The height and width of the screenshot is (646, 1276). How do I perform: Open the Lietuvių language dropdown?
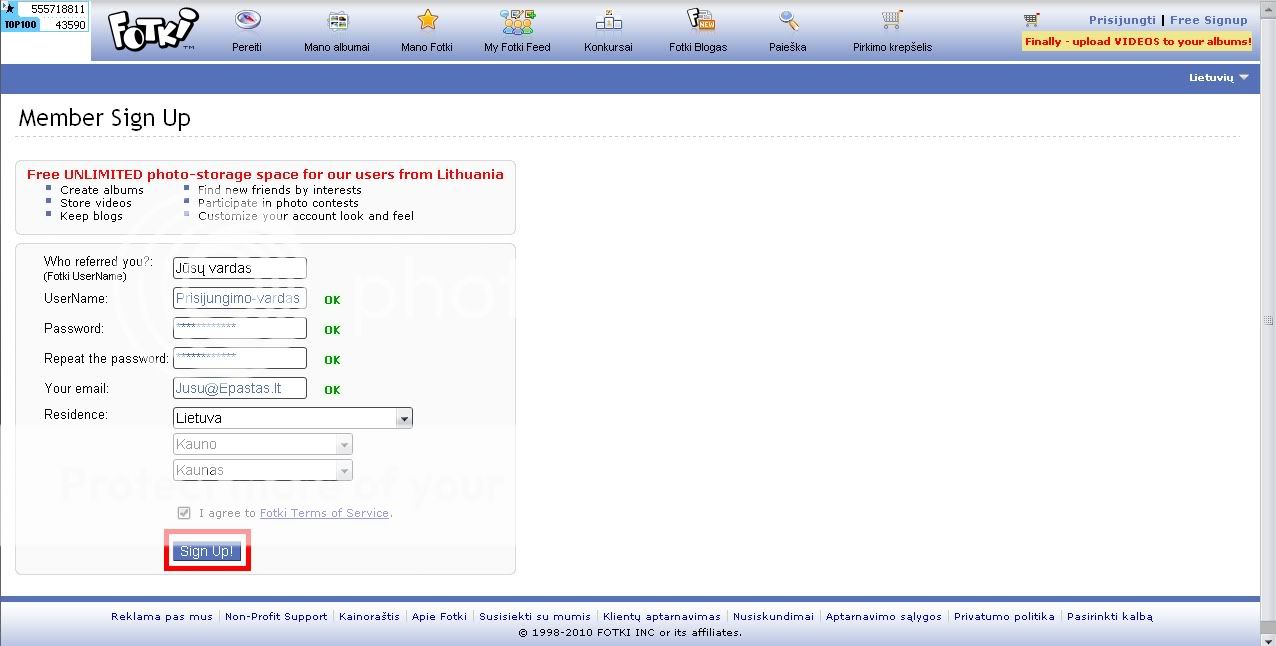point(1219,77)
